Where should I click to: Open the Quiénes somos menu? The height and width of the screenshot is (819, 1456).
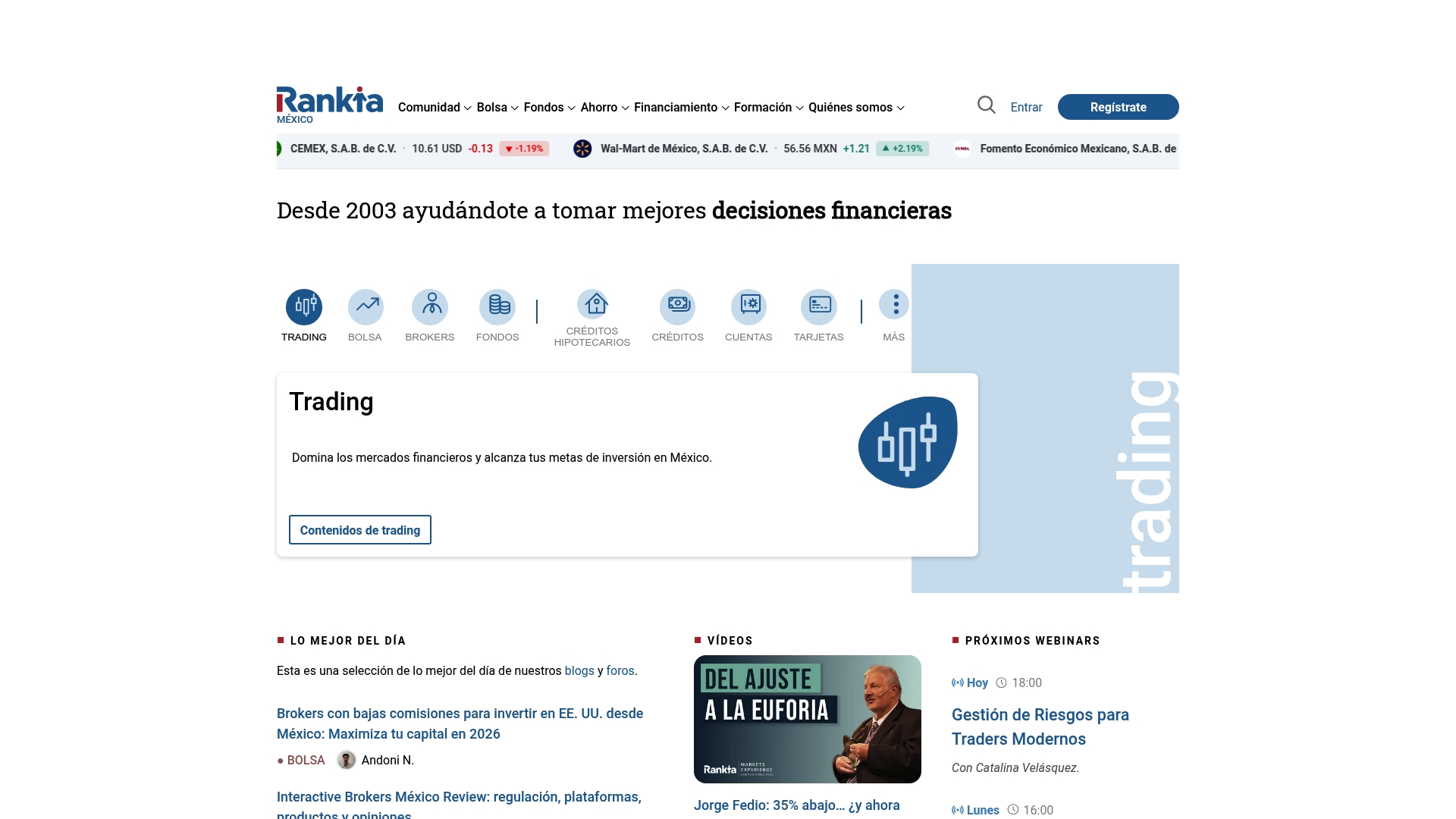click(x=849, y=107)
